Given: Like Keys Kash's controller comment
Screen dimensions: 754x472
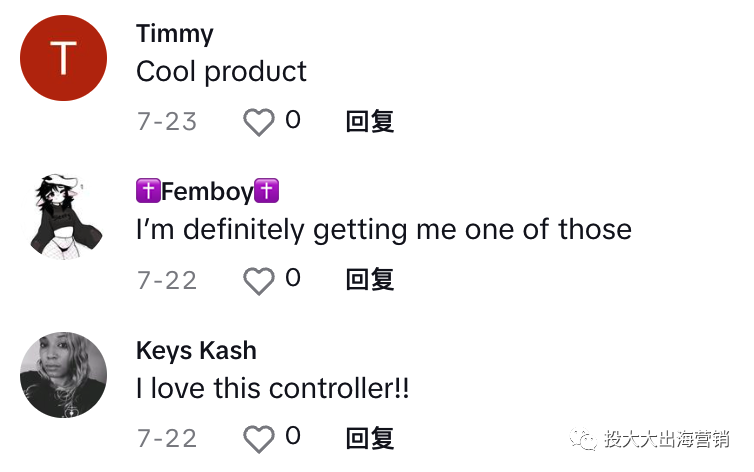Looking at the screenshot, I should click(x=259, y=439).
